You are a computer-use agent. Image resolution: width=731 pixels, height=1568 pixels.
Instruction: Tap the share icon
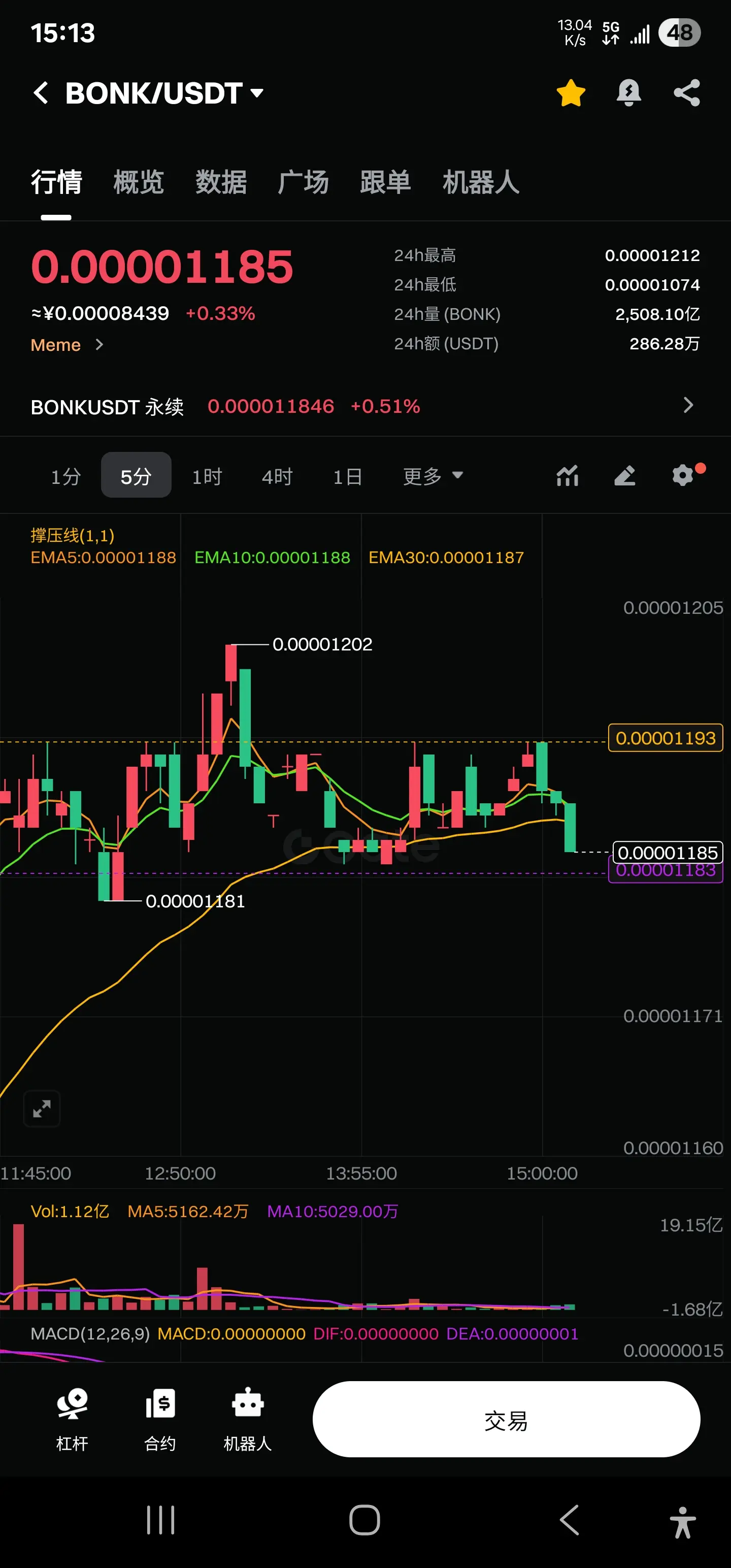click(686, 93)
